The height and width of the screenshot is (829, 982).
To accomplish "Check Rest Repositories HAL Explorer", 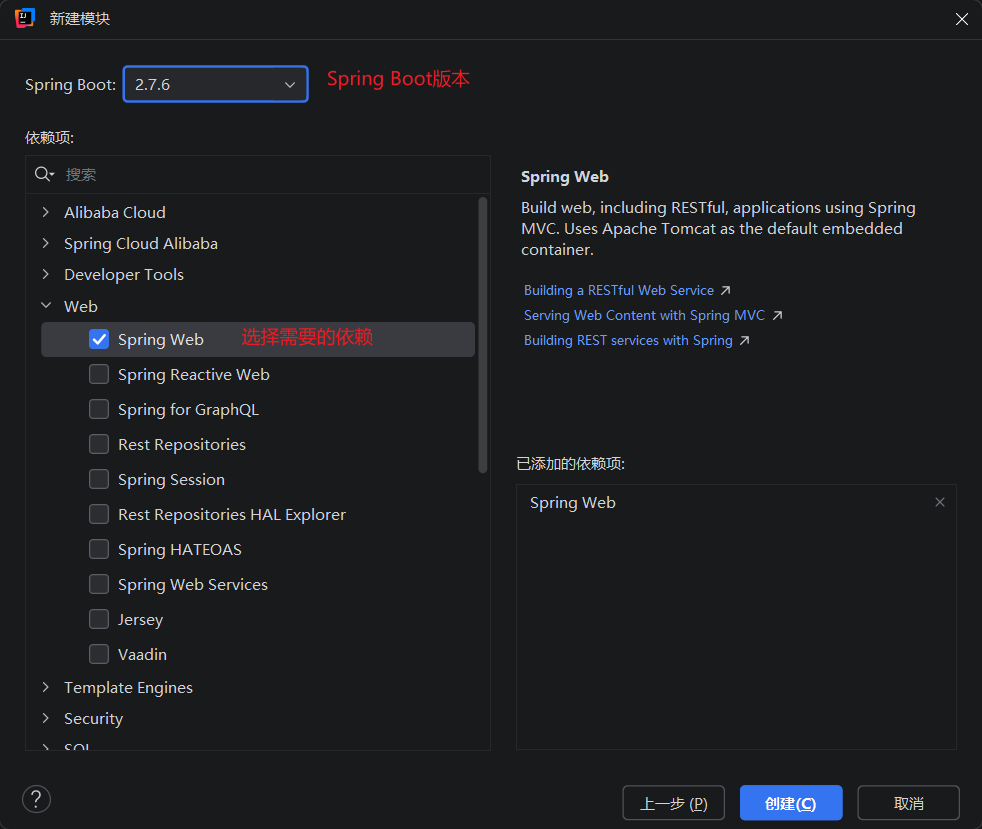I will (x=99, y=515).
